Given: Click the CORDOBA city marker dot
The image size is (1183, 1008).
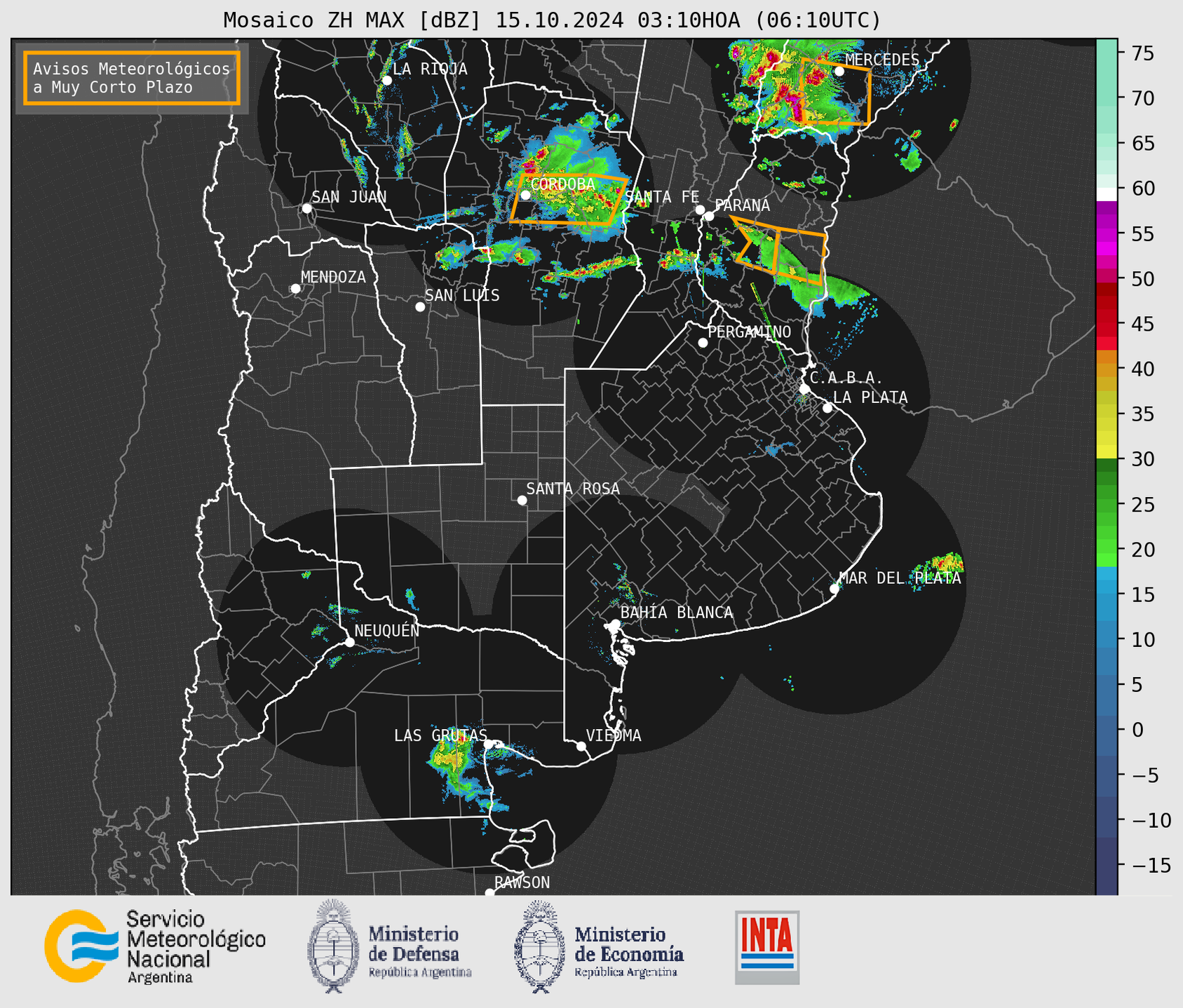Looking at the screenshot, I should [525, 195].
